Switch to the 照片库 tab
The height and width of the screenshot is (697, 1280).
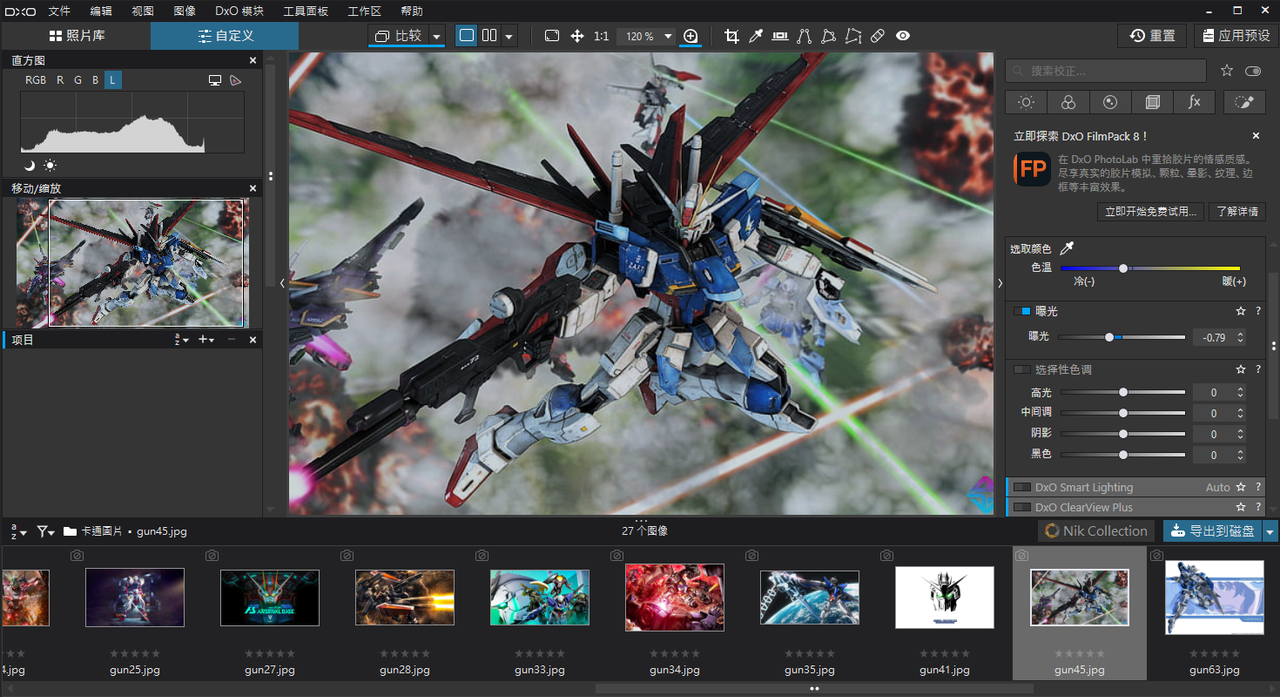[76, 36]
